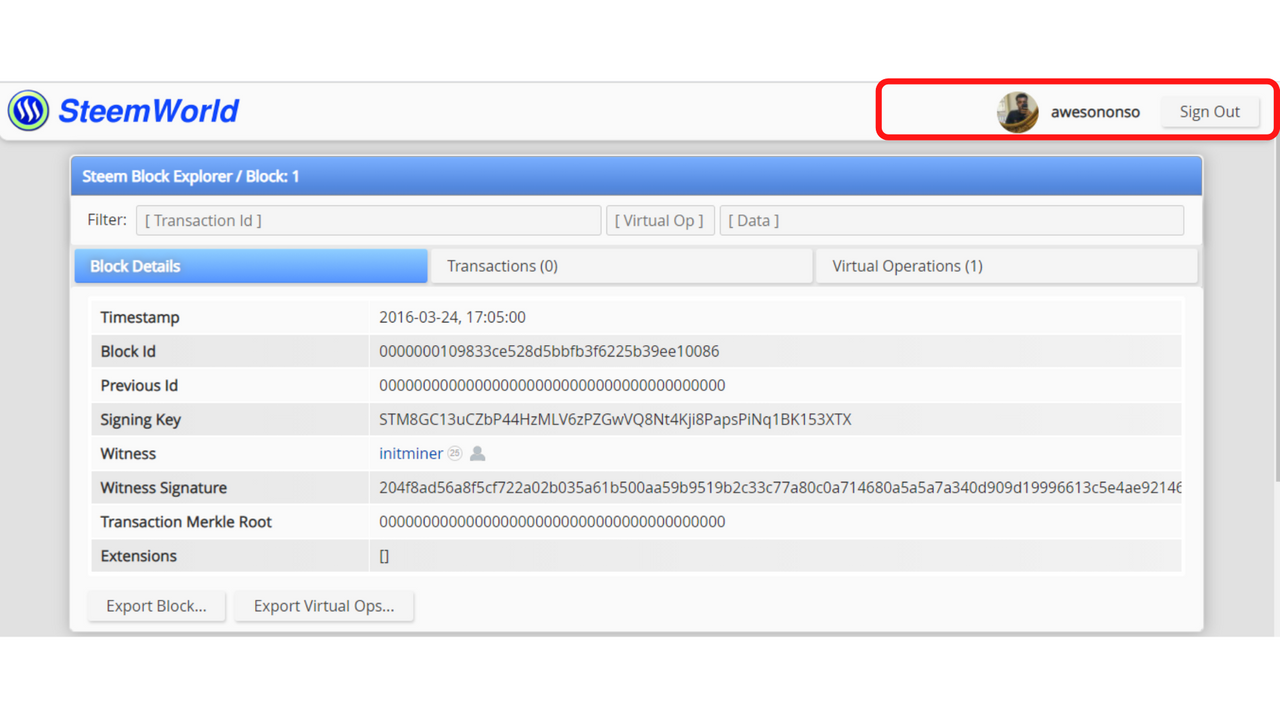The height and width of the screenshot is (720, 1280).
Task: Select the awesononso username
Action: [1095, 112]
